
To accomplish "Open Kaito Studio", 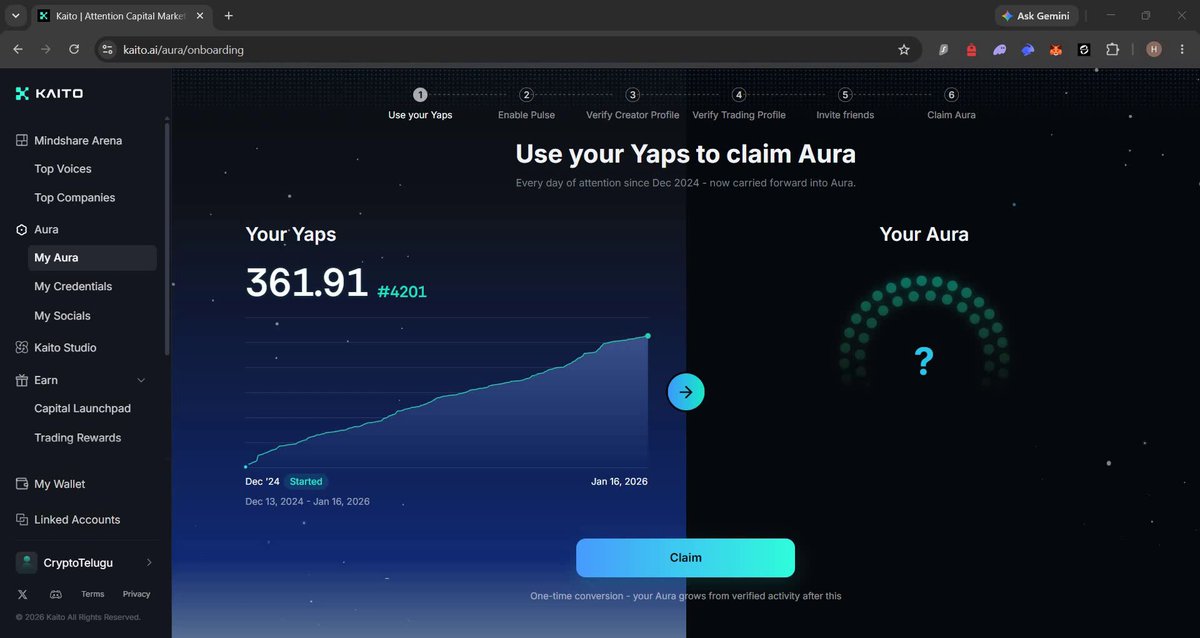I will coord(65,348).
